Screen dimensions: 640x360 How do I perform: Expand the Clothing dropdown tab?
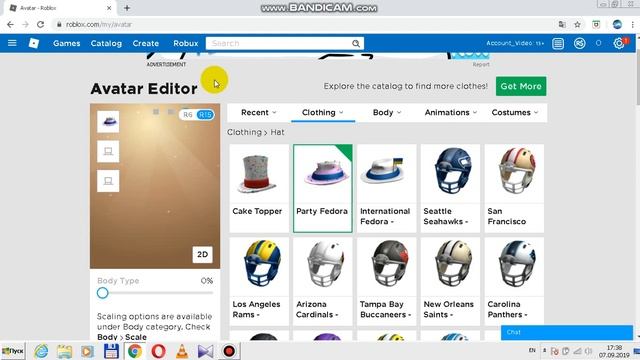coord(323,113)
